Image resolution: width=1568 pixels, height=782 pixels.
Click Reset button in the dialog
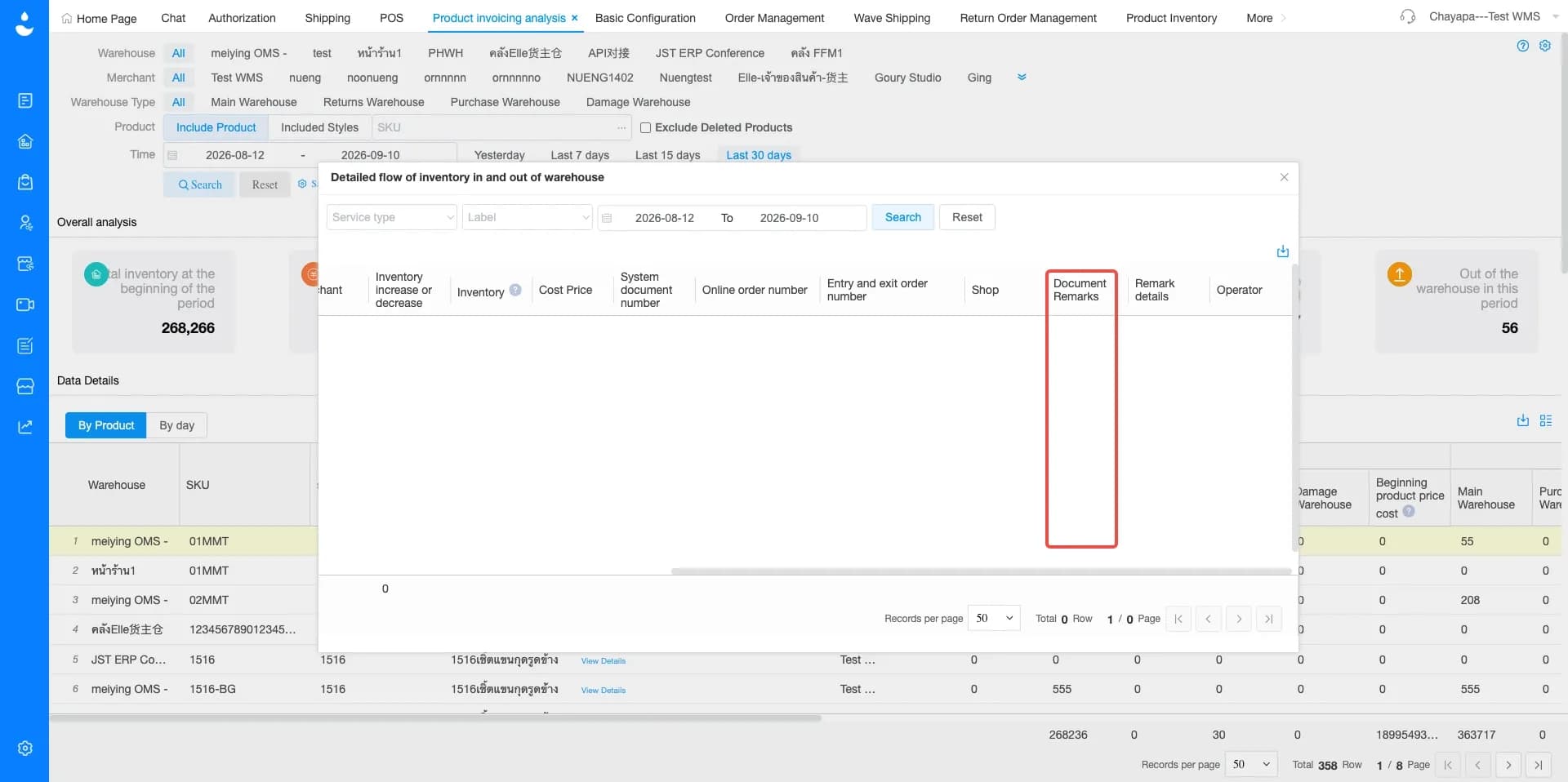point(967,217)
